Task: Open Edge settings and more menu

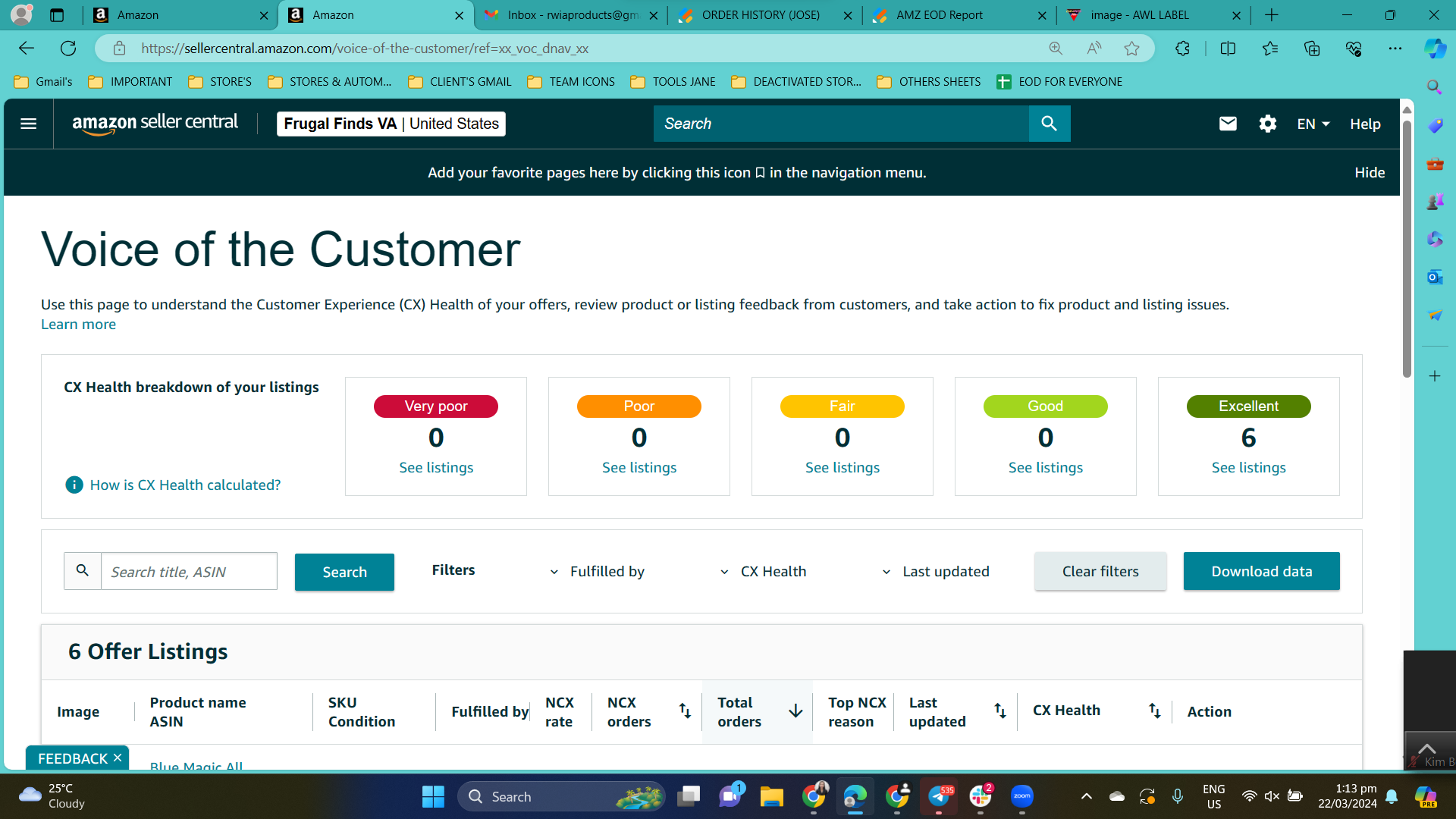Action: (1395, 49)
